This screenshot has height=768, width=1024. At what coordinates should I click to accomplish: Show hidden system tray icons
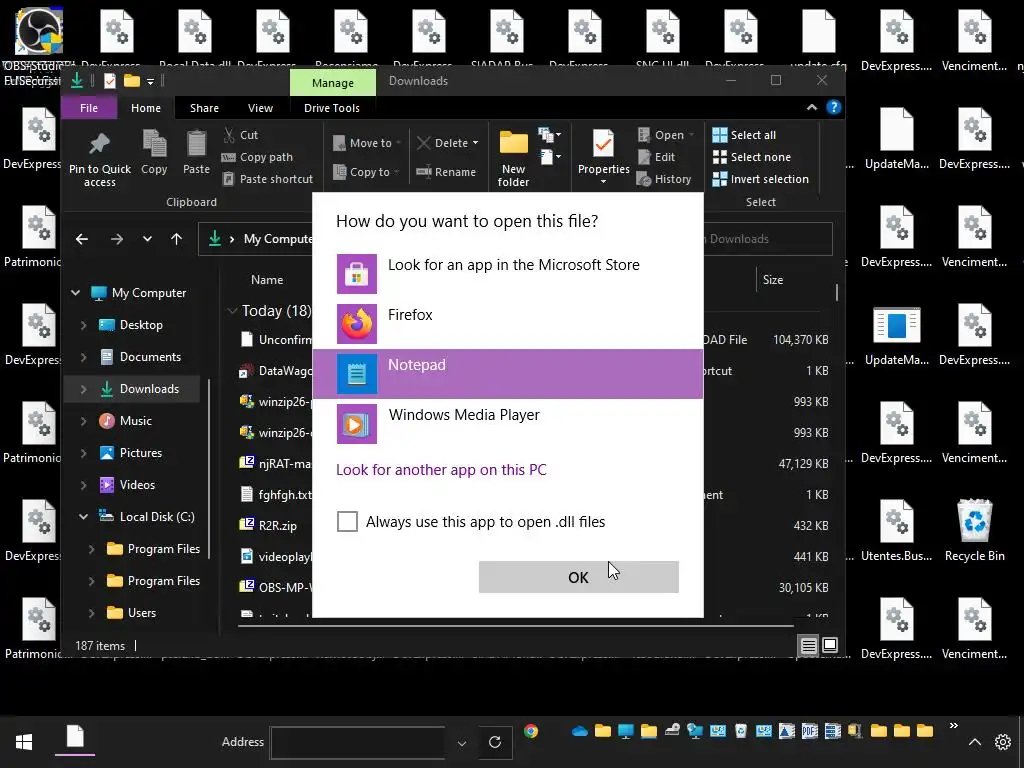click(974, 742)
